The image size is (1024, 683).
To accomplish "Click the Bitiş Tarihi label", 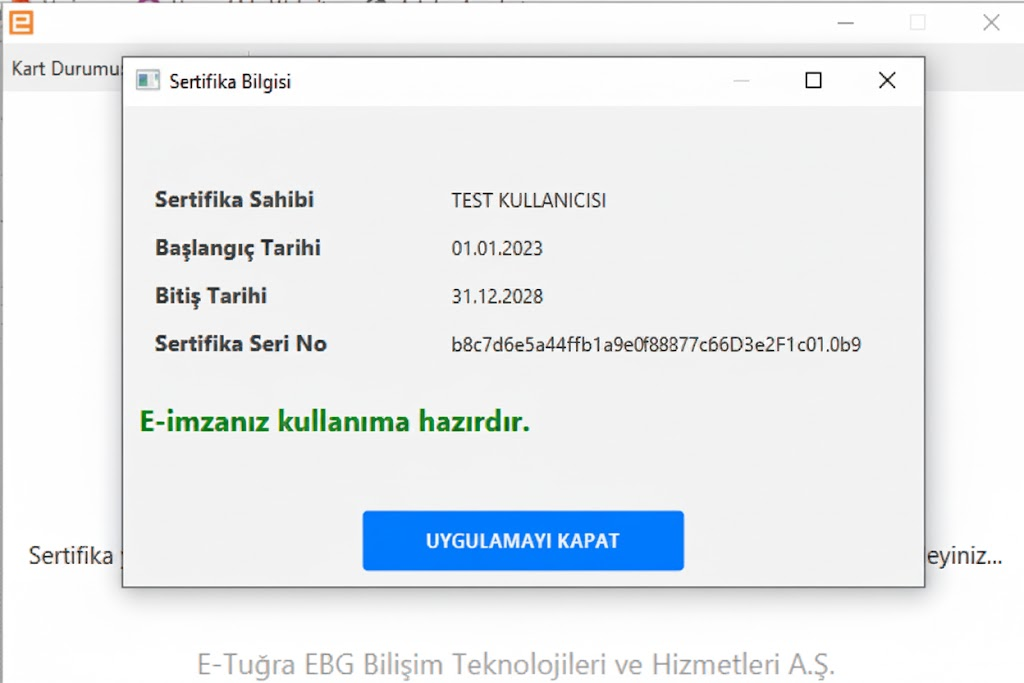I will click(210, 295).
